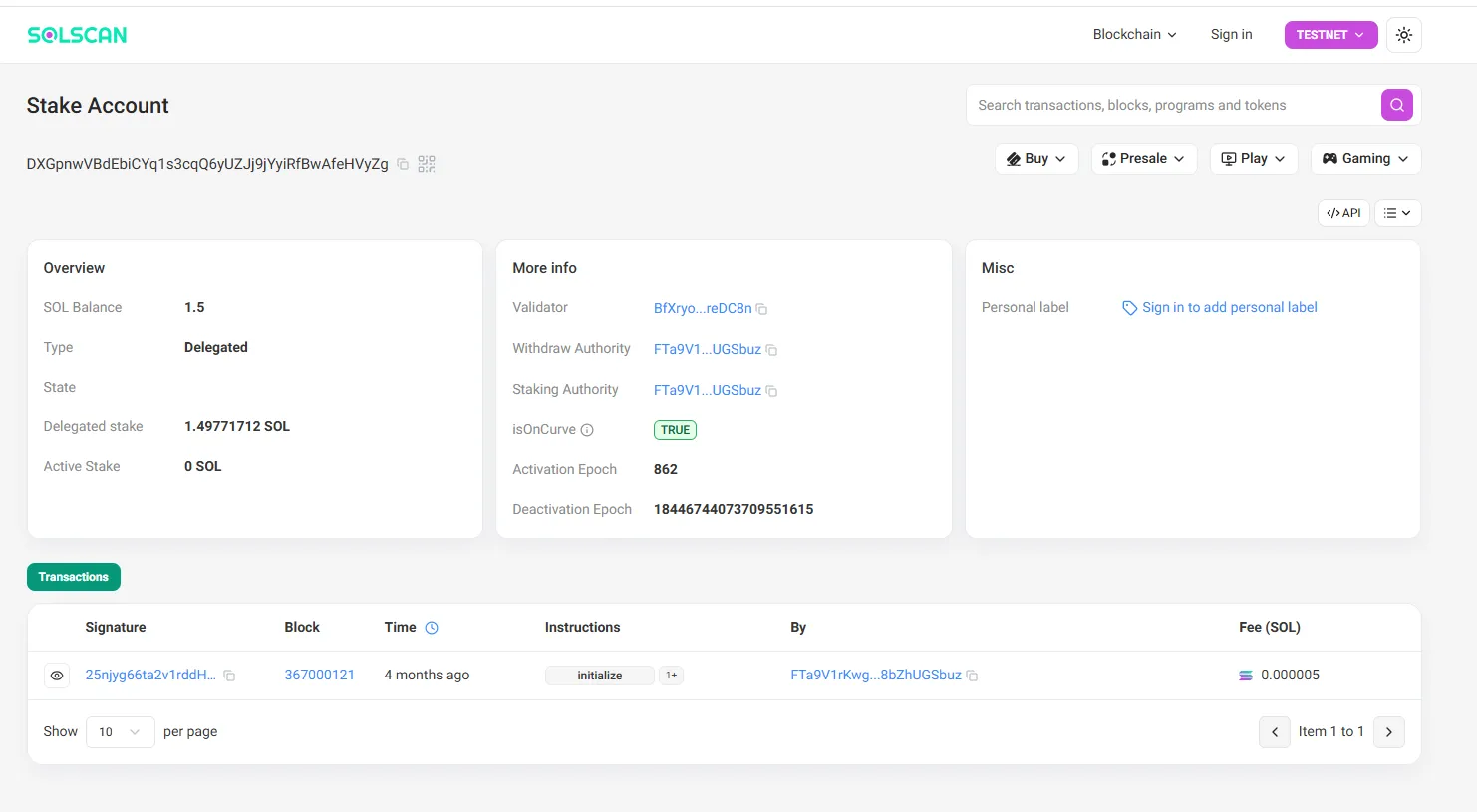The width and height of the screenshot is (1477, 812).
Task: Open the list view options dropdown
Action: click(1397, 213)
